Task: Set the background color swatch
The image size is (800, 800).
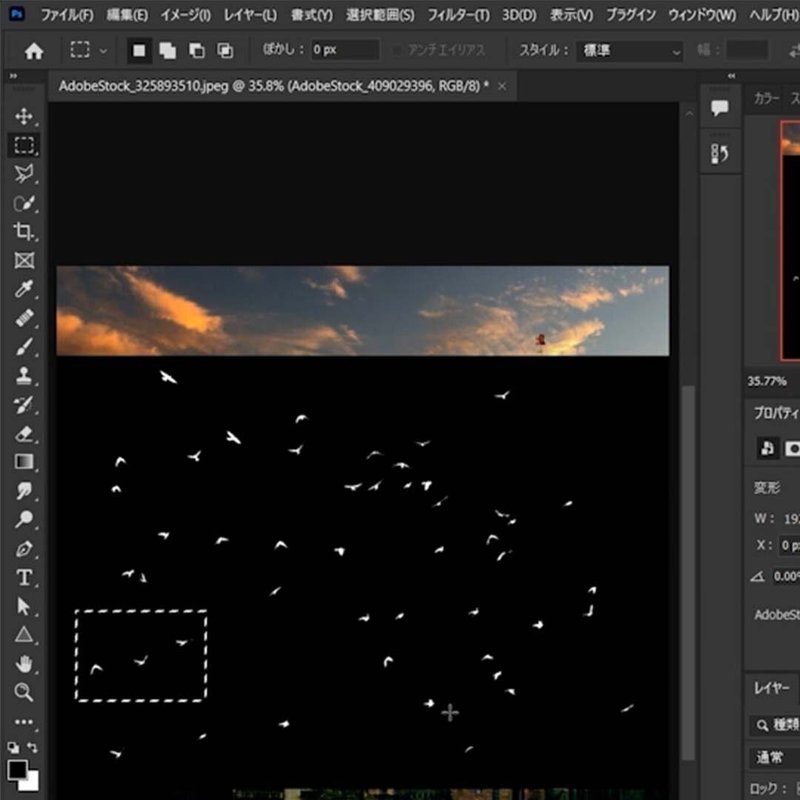Action: pos(32,783)
